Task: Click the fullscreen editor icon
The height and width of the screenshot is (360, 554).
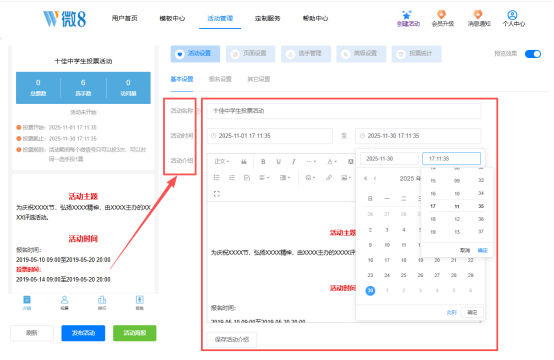Action: [217, 194]
